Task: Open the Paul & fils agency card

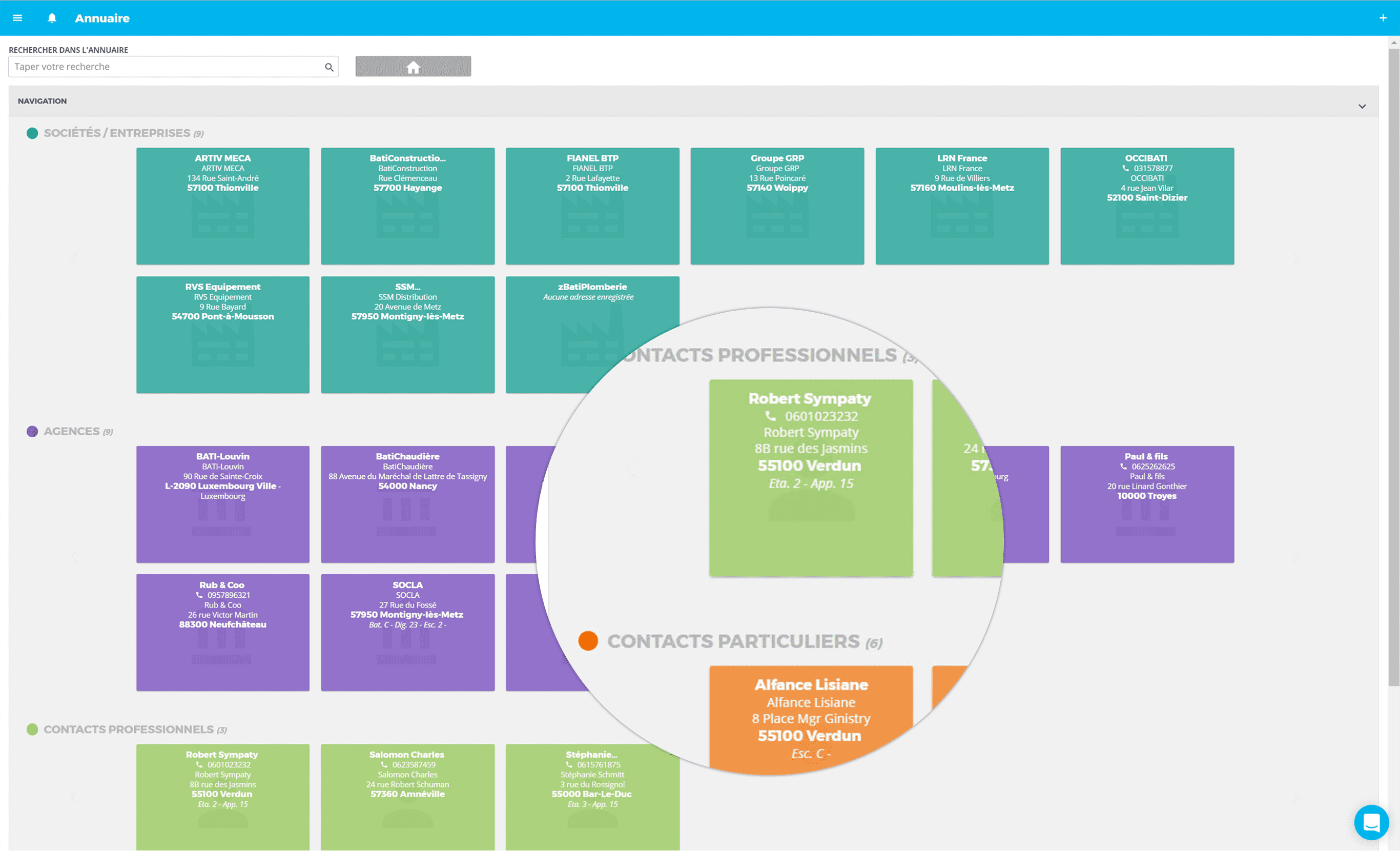Action: (x=1147, y=505)
